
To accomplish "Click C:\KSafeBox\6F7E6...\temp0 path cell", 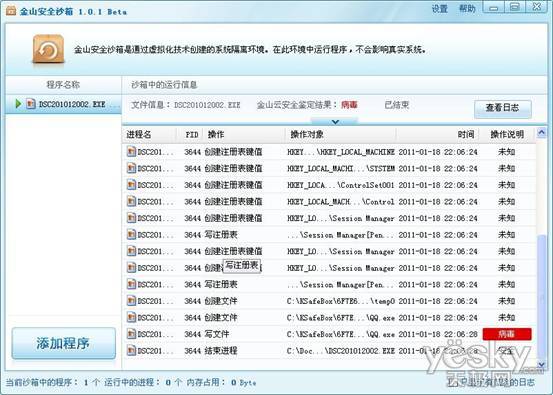I will click(341, 301).
